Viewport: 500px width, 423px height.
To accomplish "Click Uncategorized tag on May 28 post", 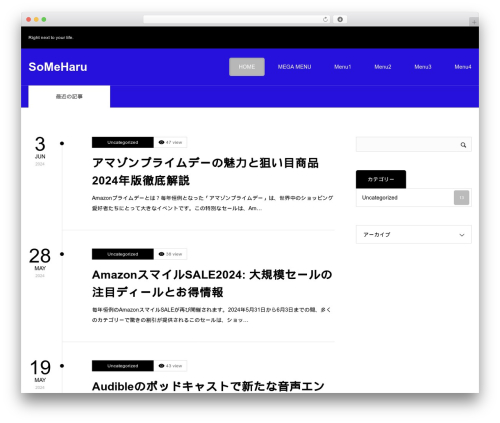I will pyautogui.click(x=123, y=254).
